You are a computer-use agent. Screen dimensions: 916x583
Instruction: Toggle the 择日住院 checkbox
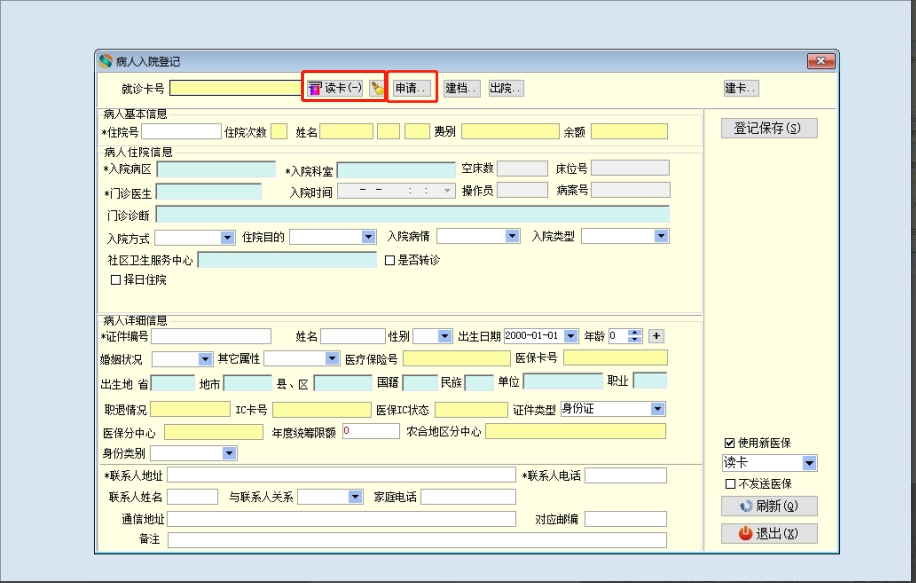tap(116, 280)
